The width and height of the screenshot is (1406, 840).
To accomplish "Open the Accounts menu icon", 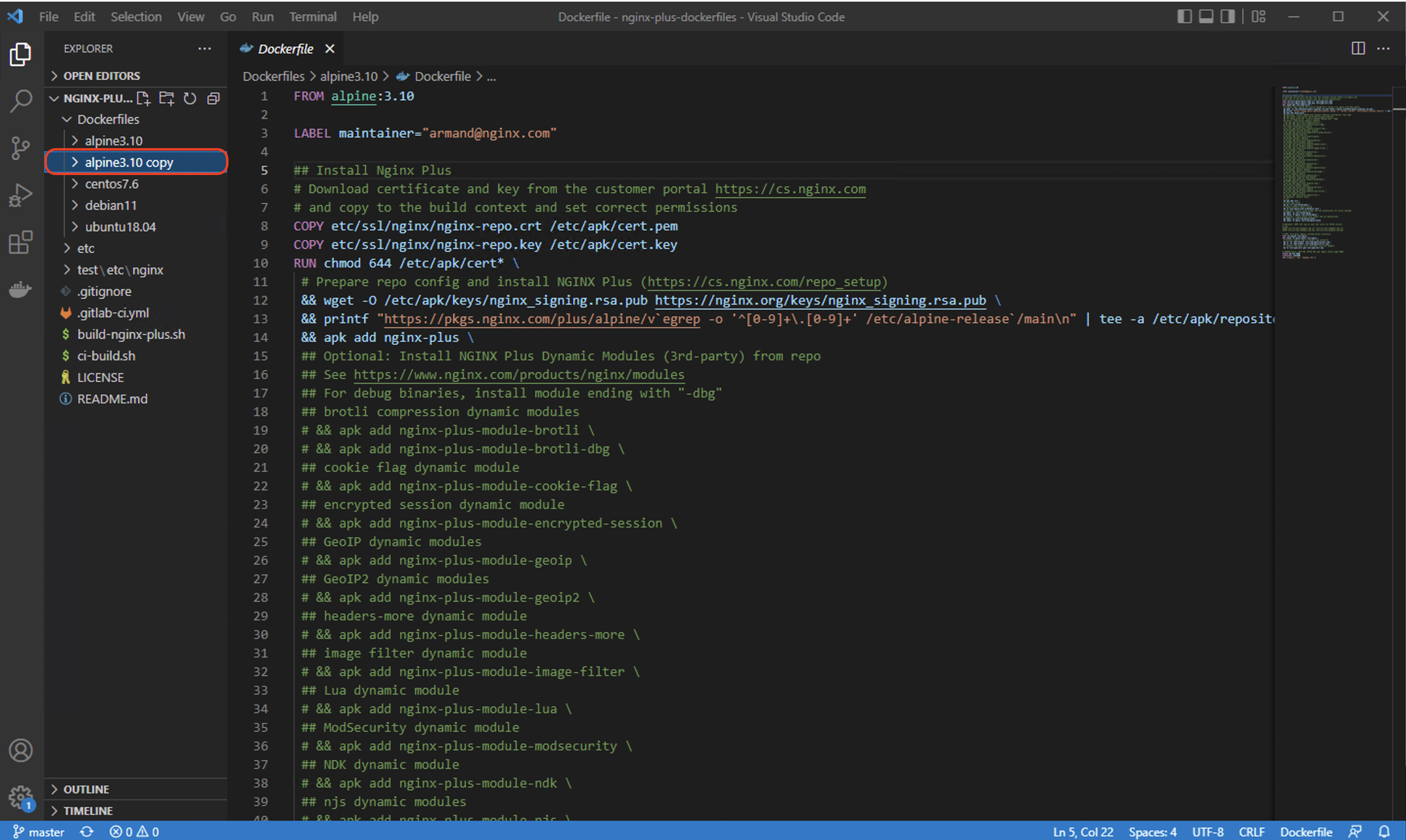I will [x=21, y=751].
